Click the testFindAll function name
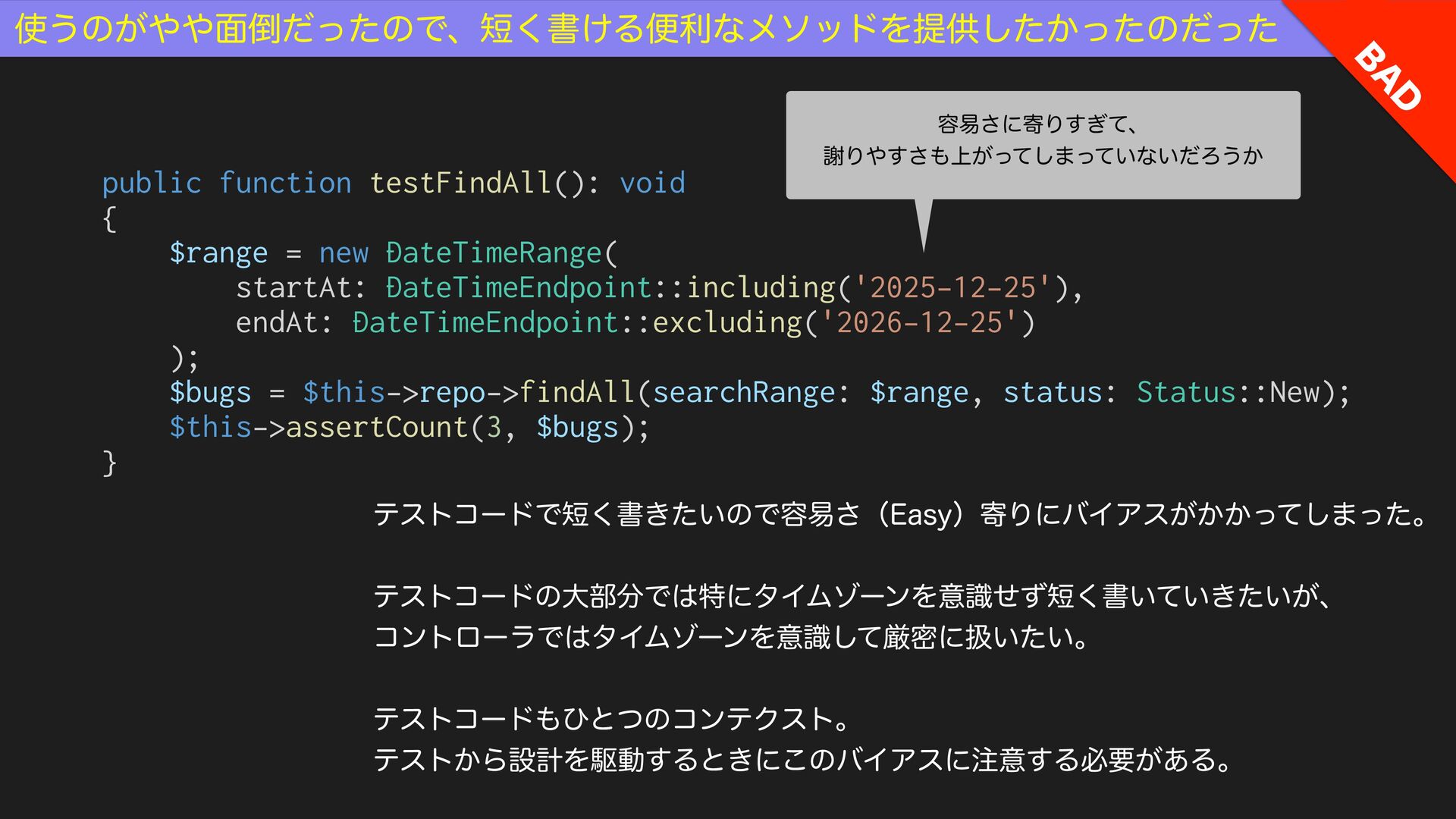Viewport: 1456px width, 819px height. [x=461, y=183]
